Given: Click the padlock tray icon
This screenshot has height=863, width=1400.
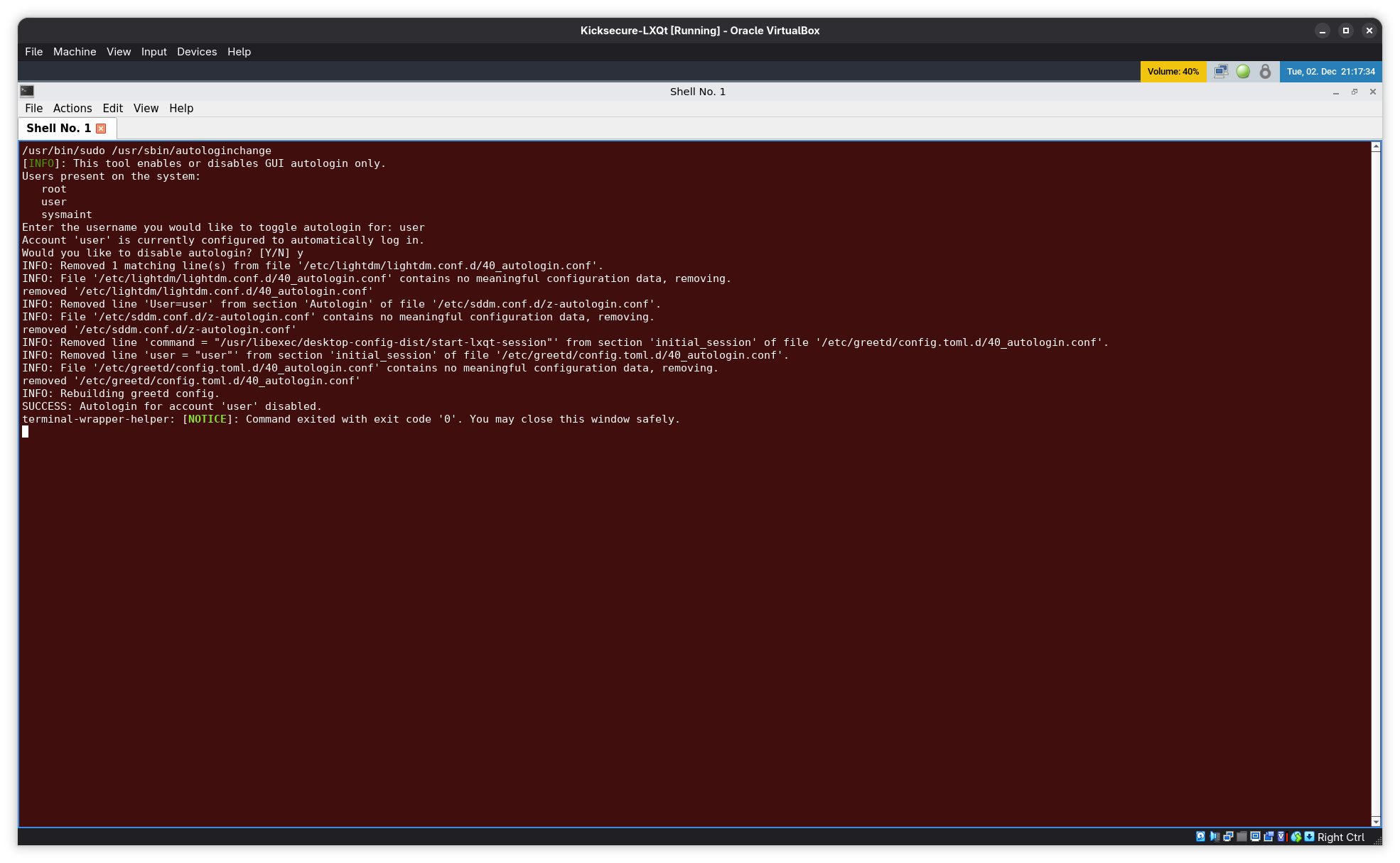Looking at the screenshot, I should click(1265, 71).
